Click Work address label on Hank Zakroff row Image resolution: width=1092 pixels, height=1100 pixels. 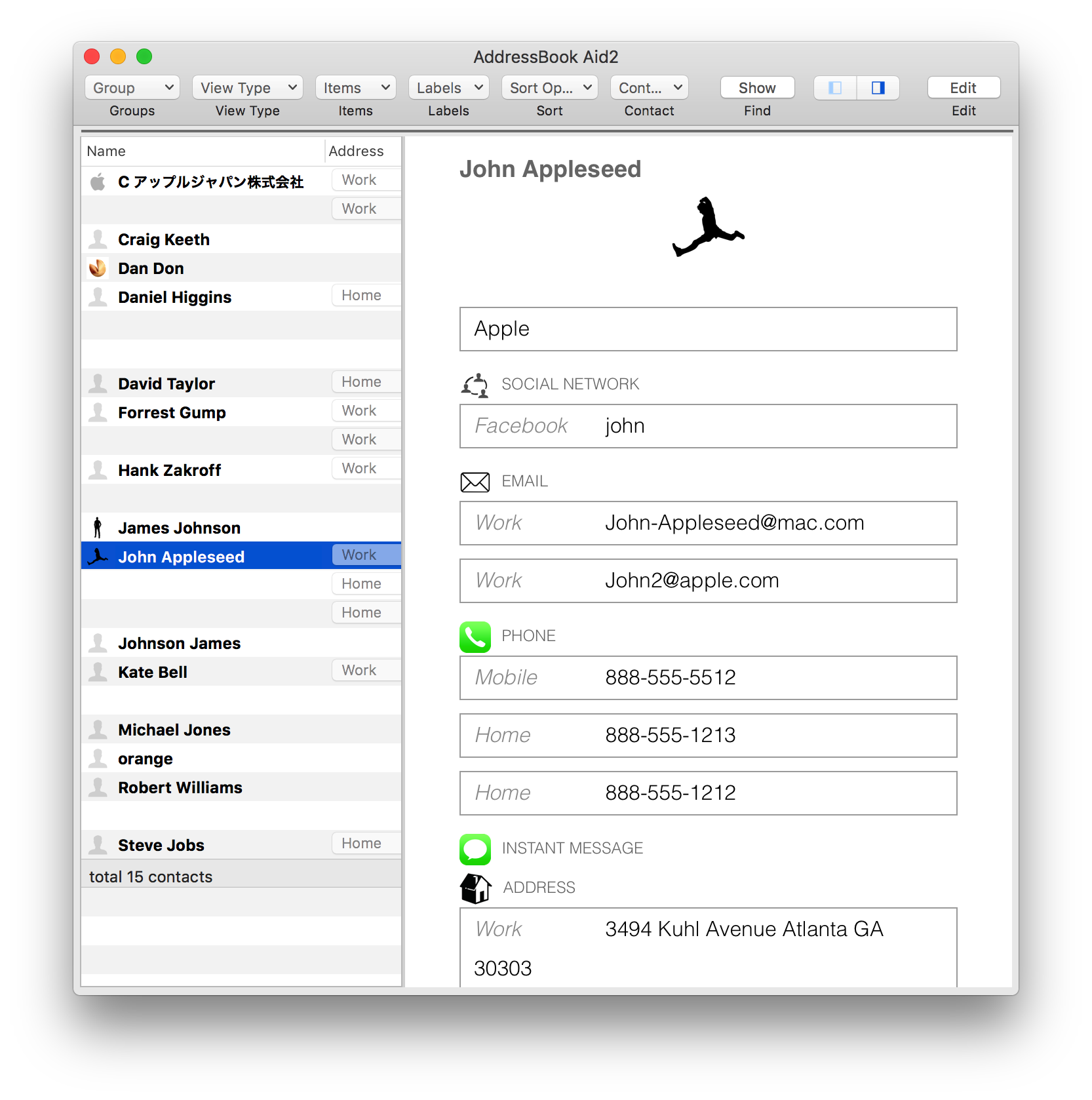(x=366, y=469)
